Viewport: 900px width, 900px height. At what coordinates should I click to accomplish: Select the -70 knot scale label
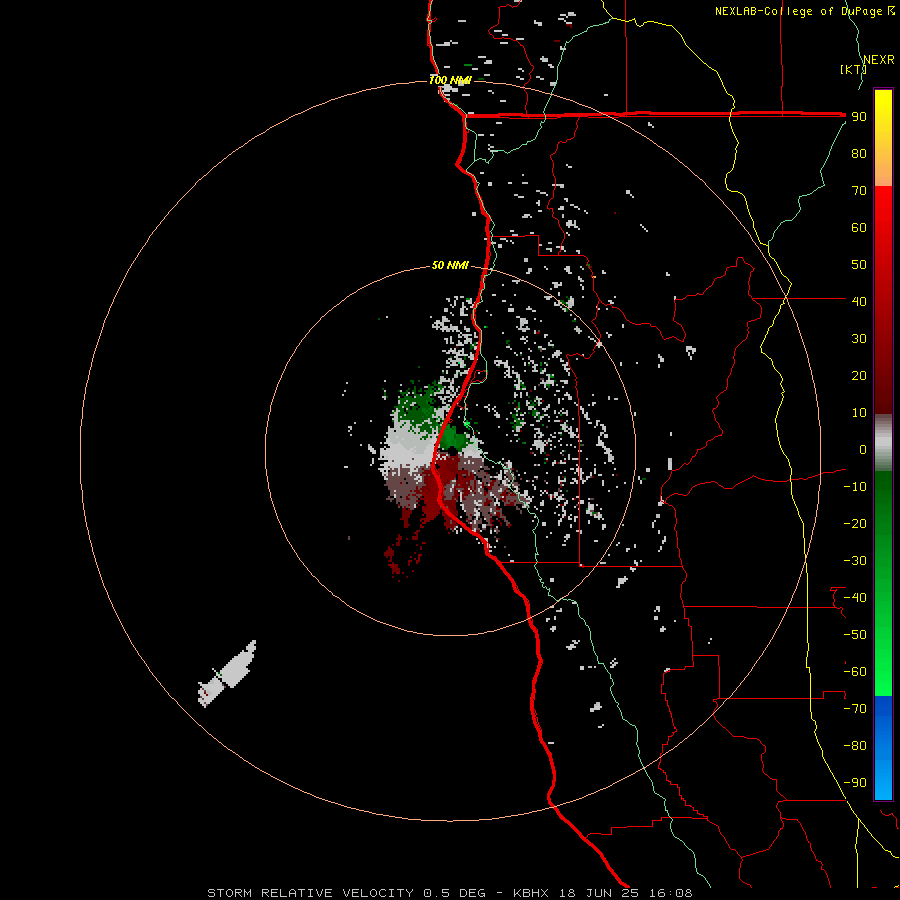pyautogui.click(x=855, y=708)
